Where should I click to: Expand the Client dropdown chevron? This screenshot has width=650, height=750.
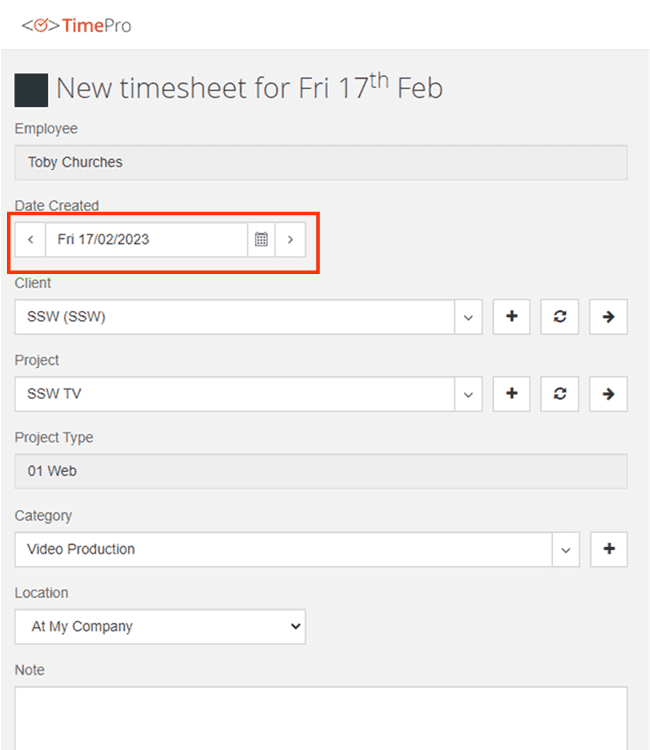click(468, 317)
